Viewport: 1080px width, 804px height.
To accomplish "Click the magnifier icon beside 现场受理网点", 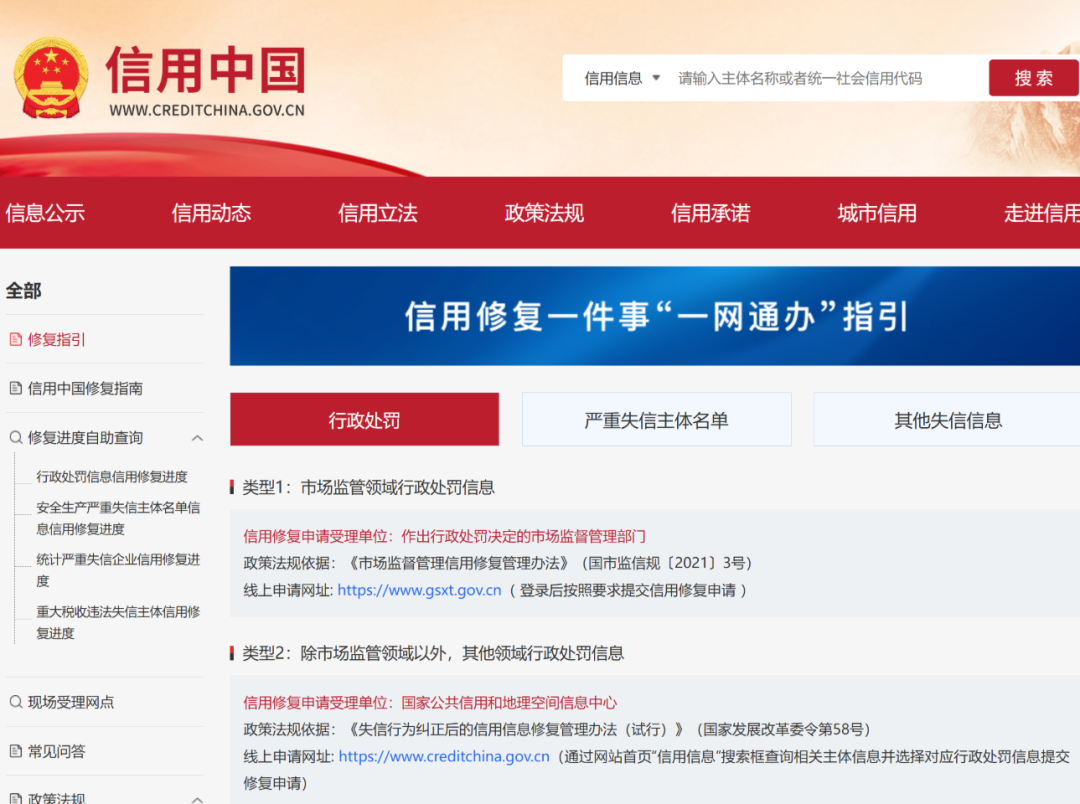I will [15, 702].
